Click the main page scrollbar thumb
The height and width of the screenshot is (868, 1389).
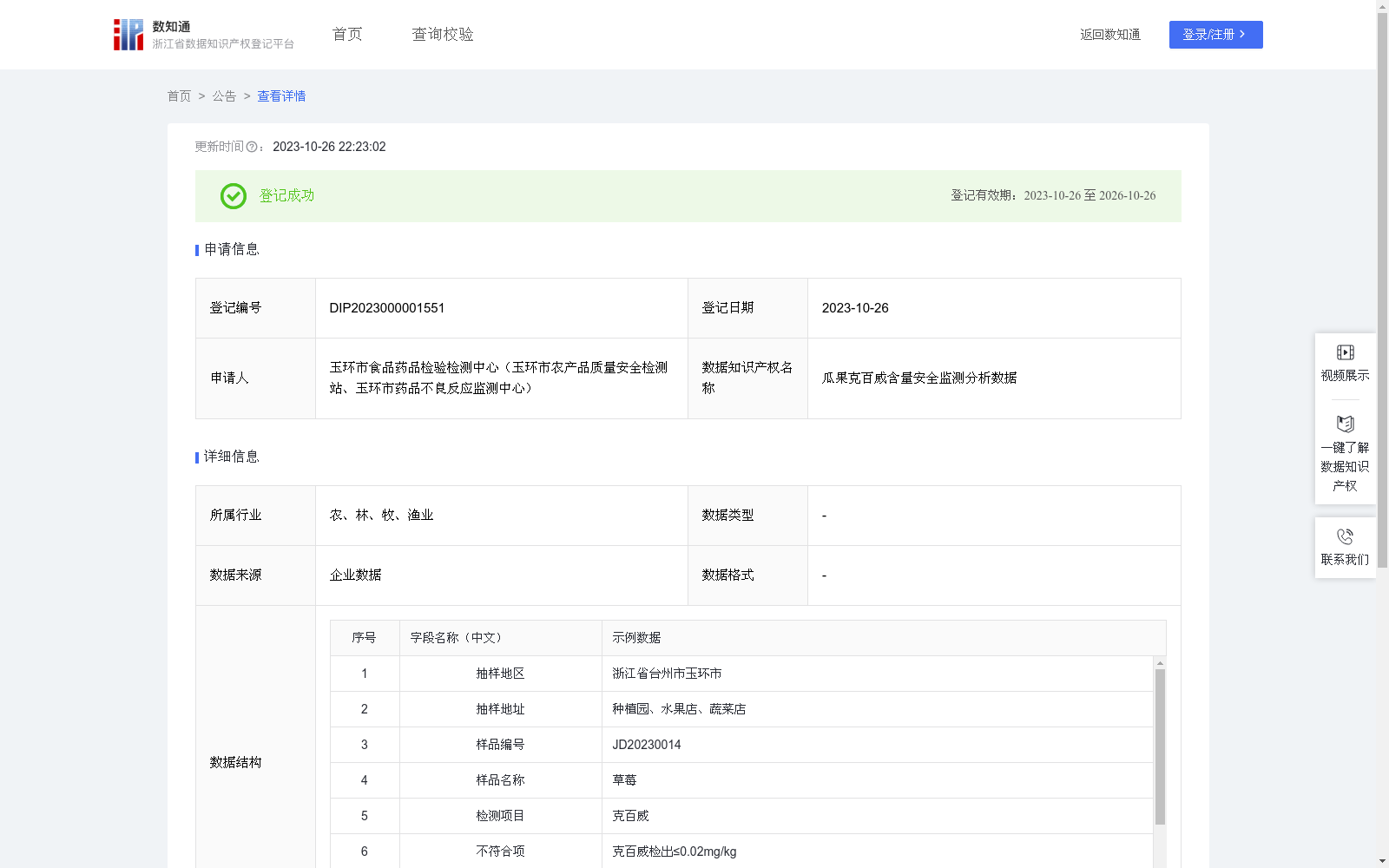(1382, 291)
